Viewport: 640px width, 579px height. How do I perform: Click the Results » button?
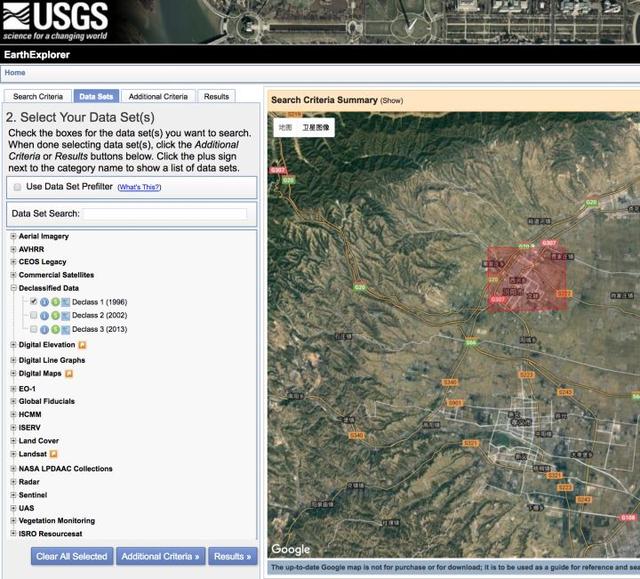point(233,556)
